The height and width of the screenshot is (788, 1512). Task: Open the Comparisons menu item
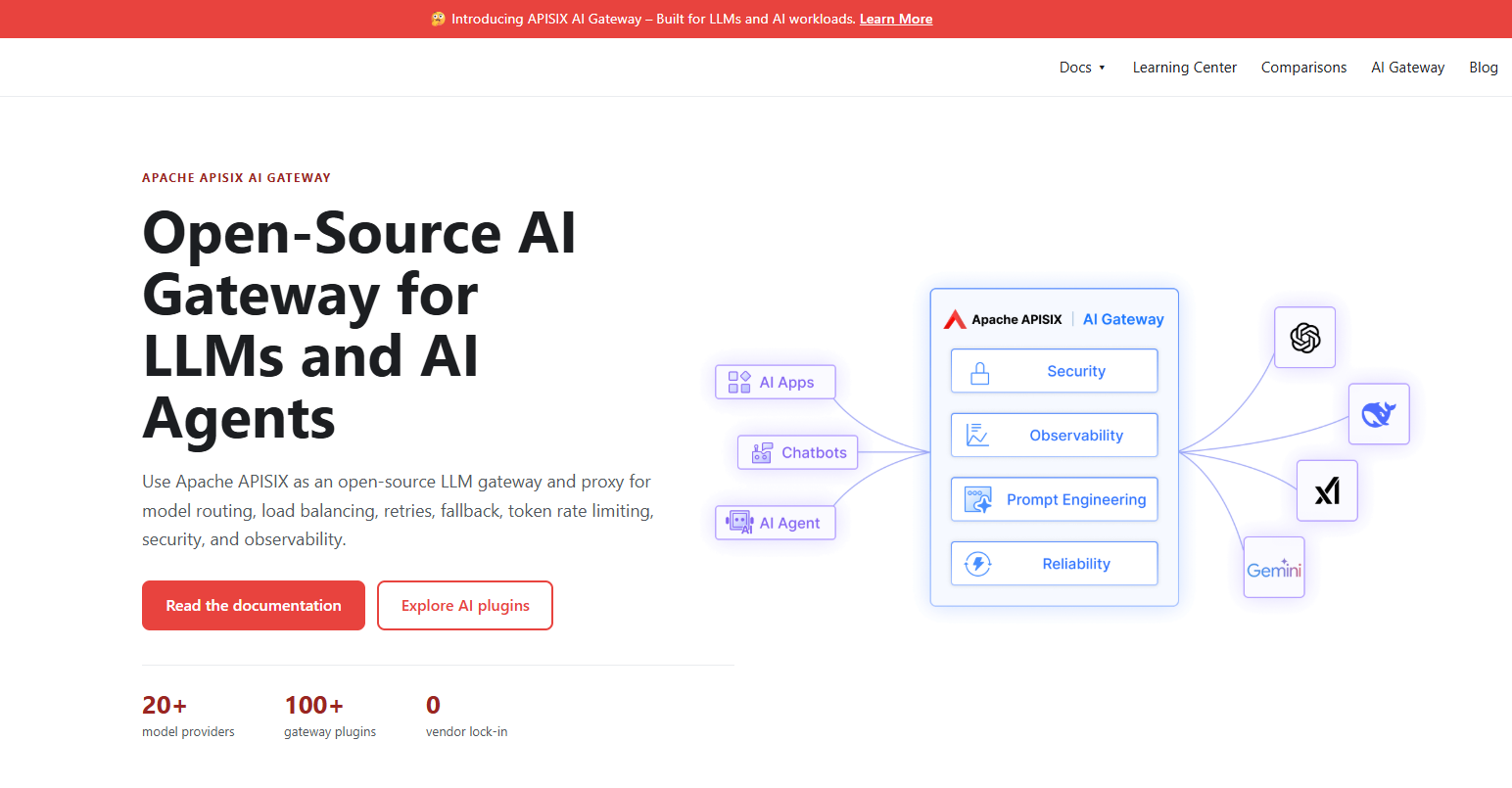(x=1303, y=68)
